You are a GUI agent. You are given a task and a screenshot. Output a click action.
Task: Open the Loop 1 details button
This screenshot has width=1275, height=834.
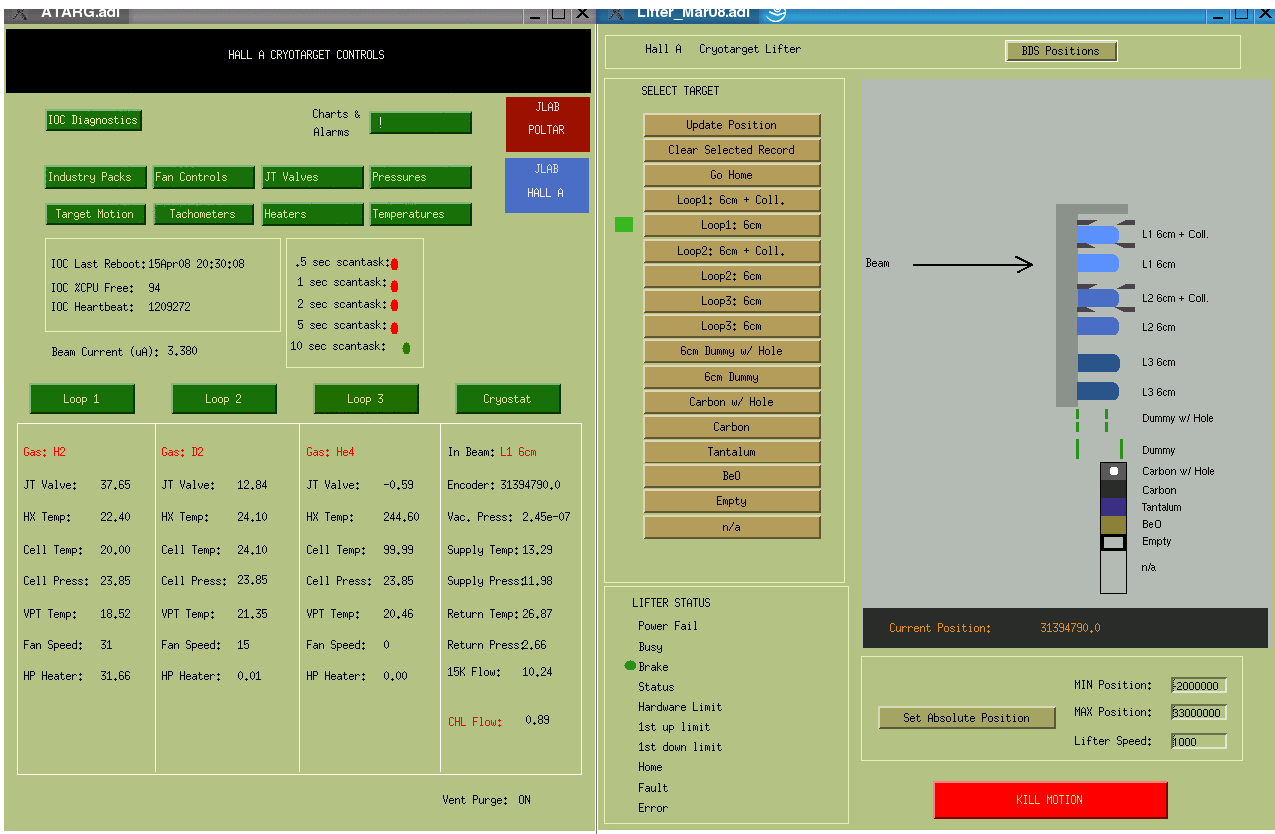pyautogui.click(x=82, y=399)
